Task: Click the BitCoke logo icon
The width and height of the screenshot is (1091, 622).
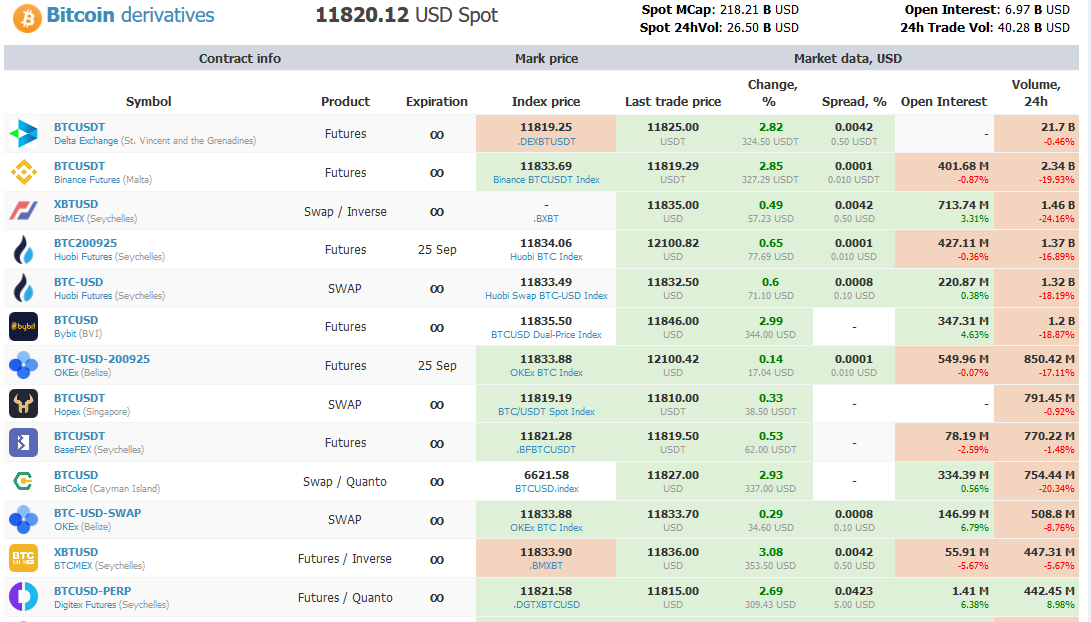Action: (x=24, y=481)
